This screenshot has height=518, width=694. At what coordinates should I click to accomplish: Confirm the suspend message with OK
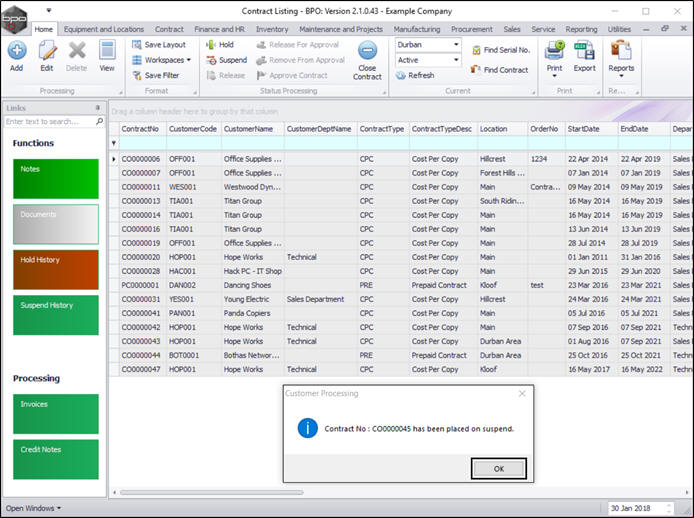(498, 468)
